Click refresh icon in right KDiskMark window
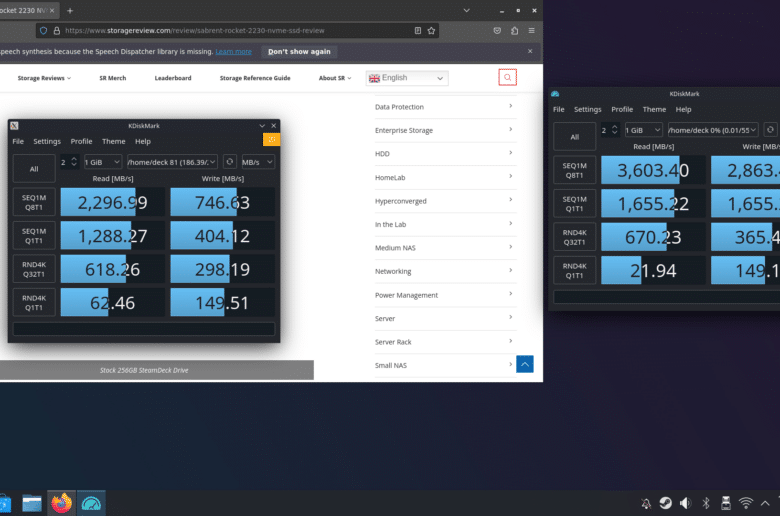The image size is (780, 516). 770,130
